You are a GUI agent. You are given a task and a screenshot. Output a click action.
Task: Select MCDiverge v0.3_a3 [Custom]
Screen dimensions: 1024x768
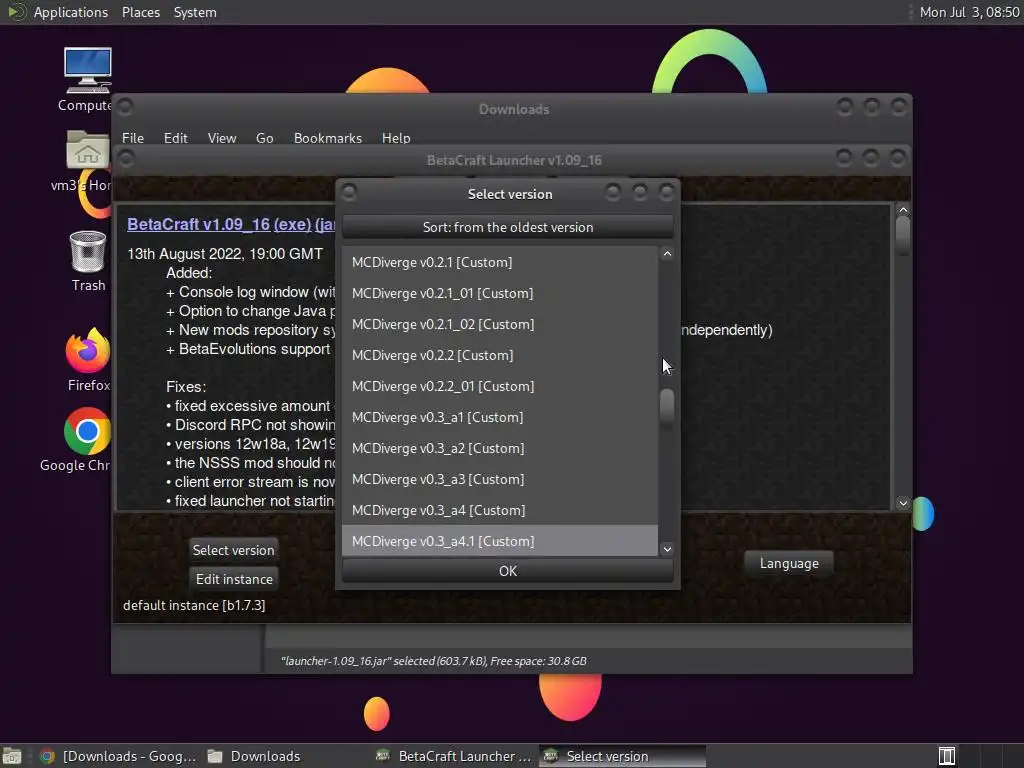tap(500, 479)
